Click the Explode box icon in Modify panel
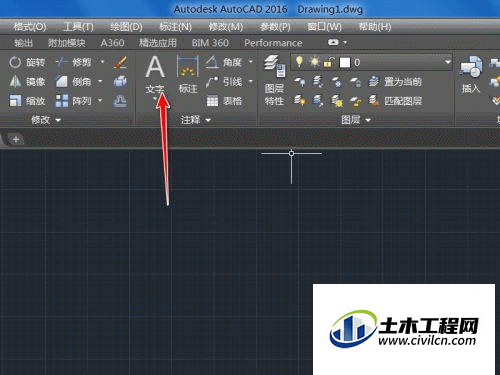Image resolution: width=500 pixels, height=375 pixels. [x=120, y=82]
